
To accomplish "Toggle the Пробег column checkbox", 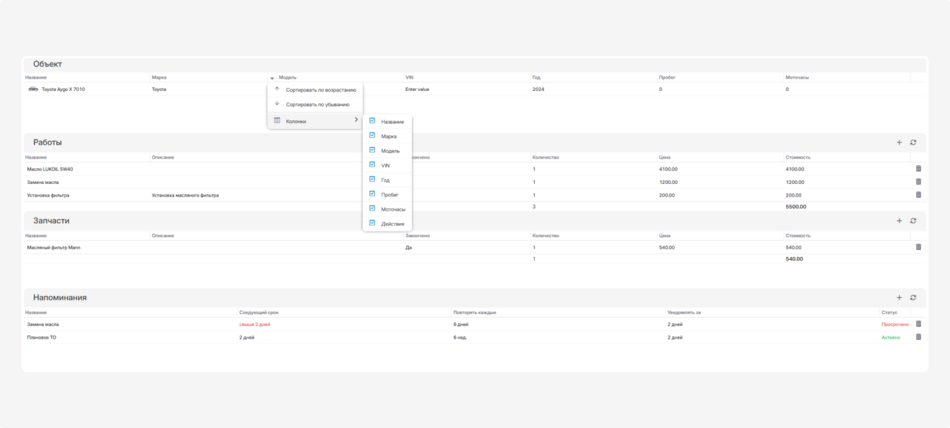I will pyautogui.click(x=372, y=194).
